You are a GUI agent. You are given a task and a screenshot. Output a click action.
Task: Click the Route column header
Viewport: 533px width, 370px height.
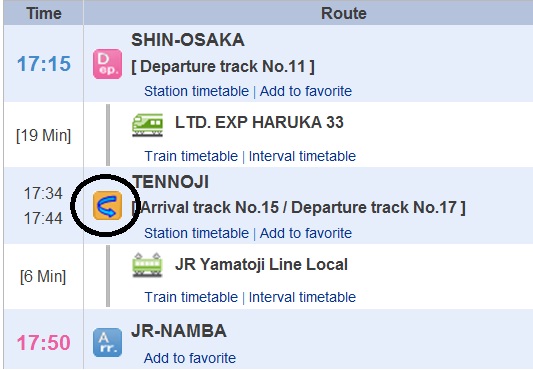pyautogui.click(x=344, y=14)
